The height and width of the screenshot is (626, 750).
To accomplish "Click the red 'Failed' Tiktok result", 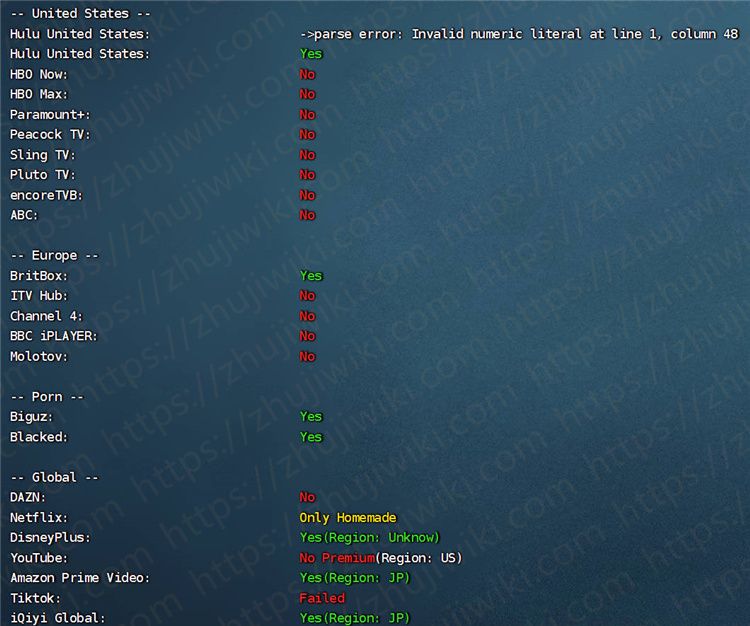I will click(x=322, y=598).
